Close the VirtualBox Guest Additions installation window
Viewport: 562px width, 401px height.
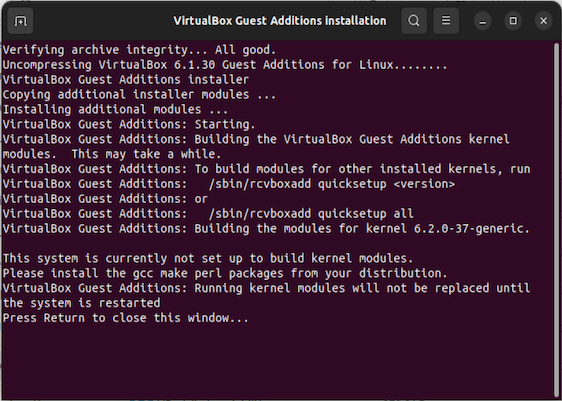pyautogui.click(x=543, y=21)
